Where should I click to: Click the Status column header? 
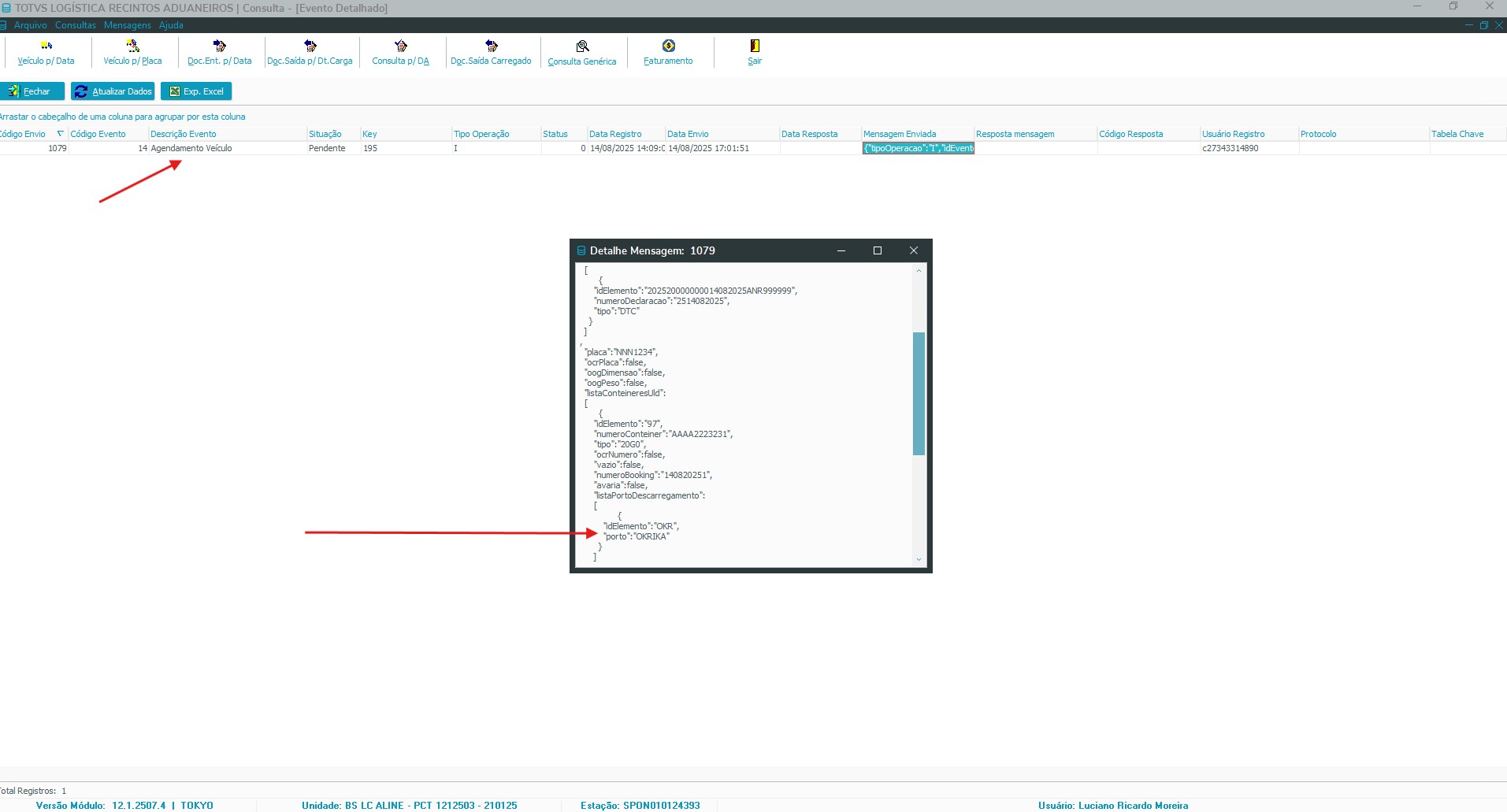[x=564, y=134]
